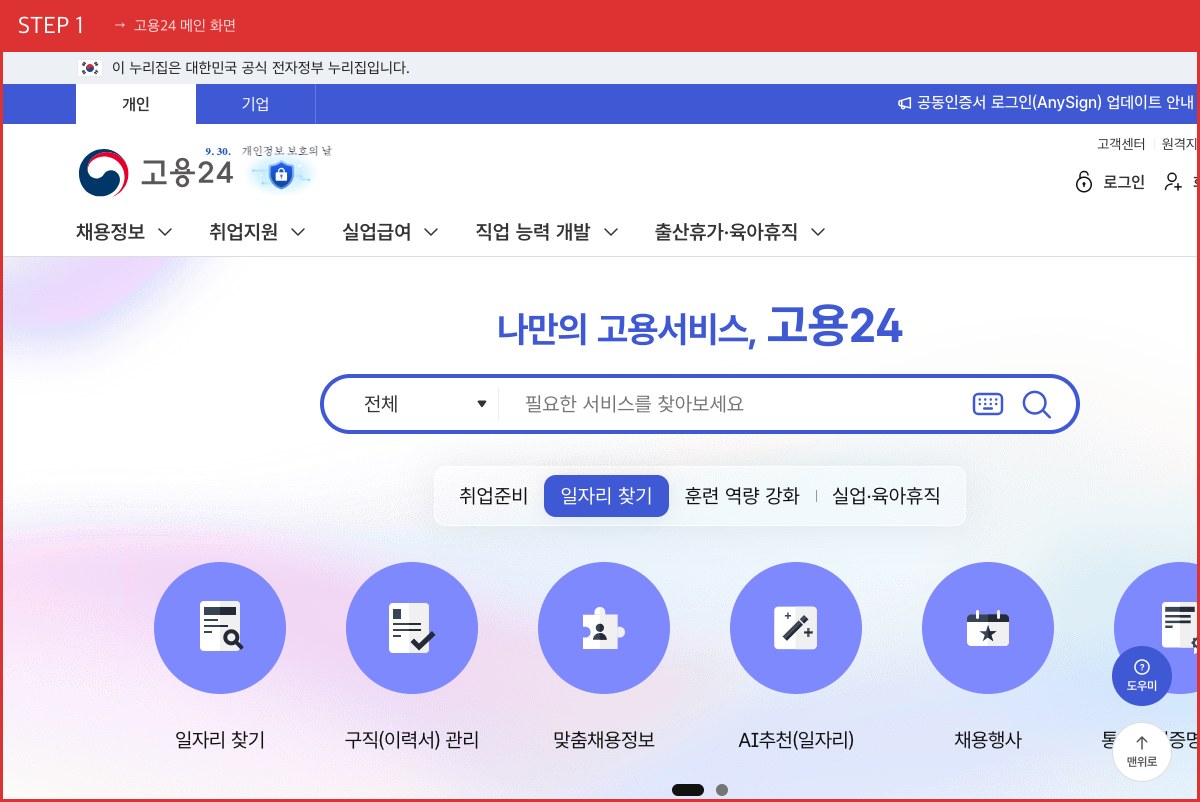Click the privacy protection shield lock icon
The image size is (1200, 802).
pos(281,176)
